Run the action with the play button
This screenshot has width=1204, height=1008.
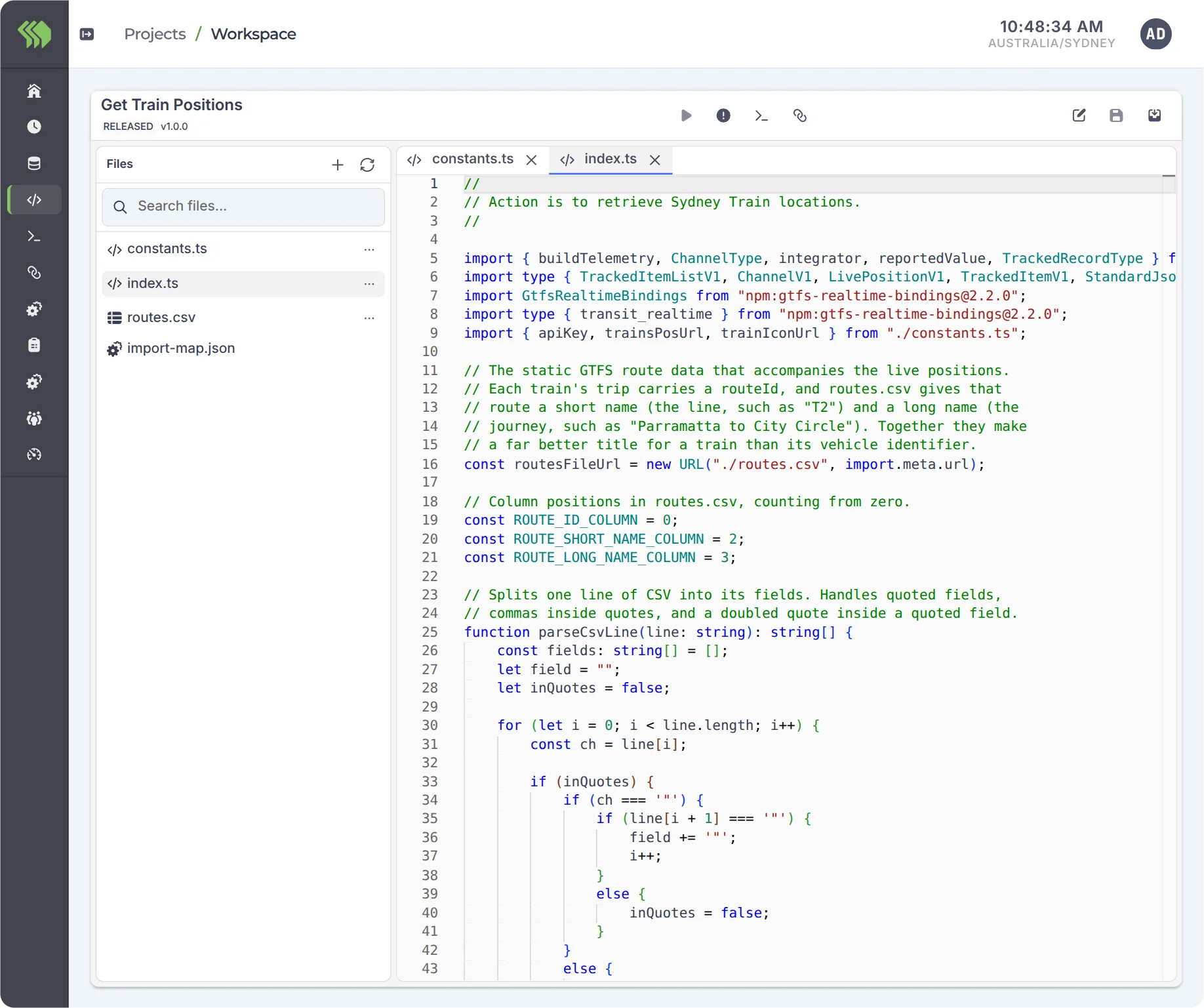pyautogui.click(x=686, y=116)
